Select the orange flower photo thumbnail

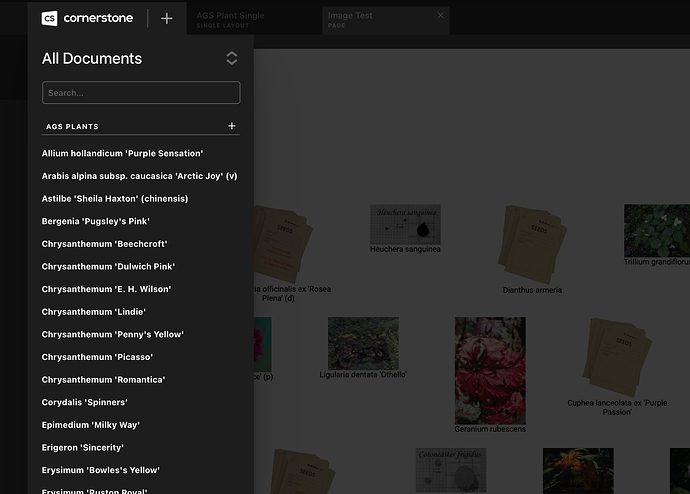coord(578,471)
